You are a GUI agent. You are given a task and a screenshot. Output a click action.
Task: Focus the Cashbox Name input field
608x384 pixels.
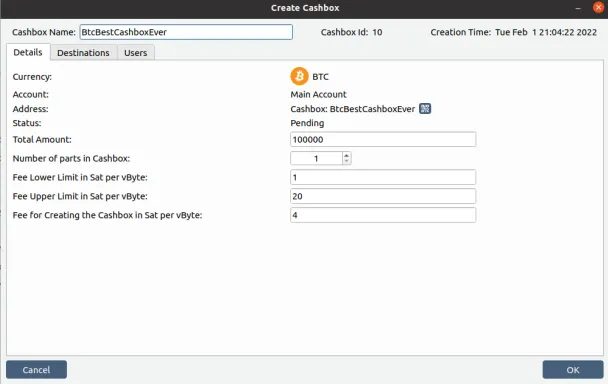click(186, 32)
